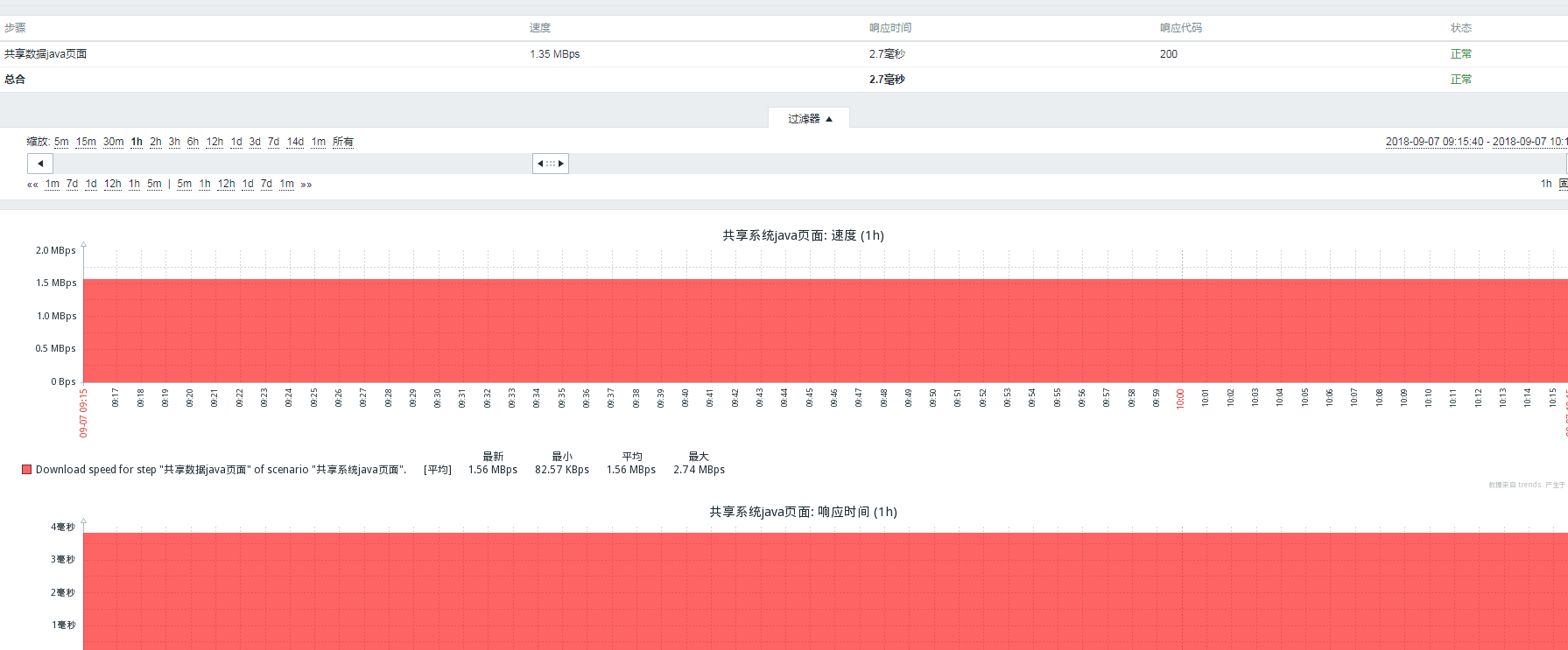Image resolution: width=1568 pixels, height=650 pixels.
Task: Shift time range forward by 5m
Action: [184, 185]
